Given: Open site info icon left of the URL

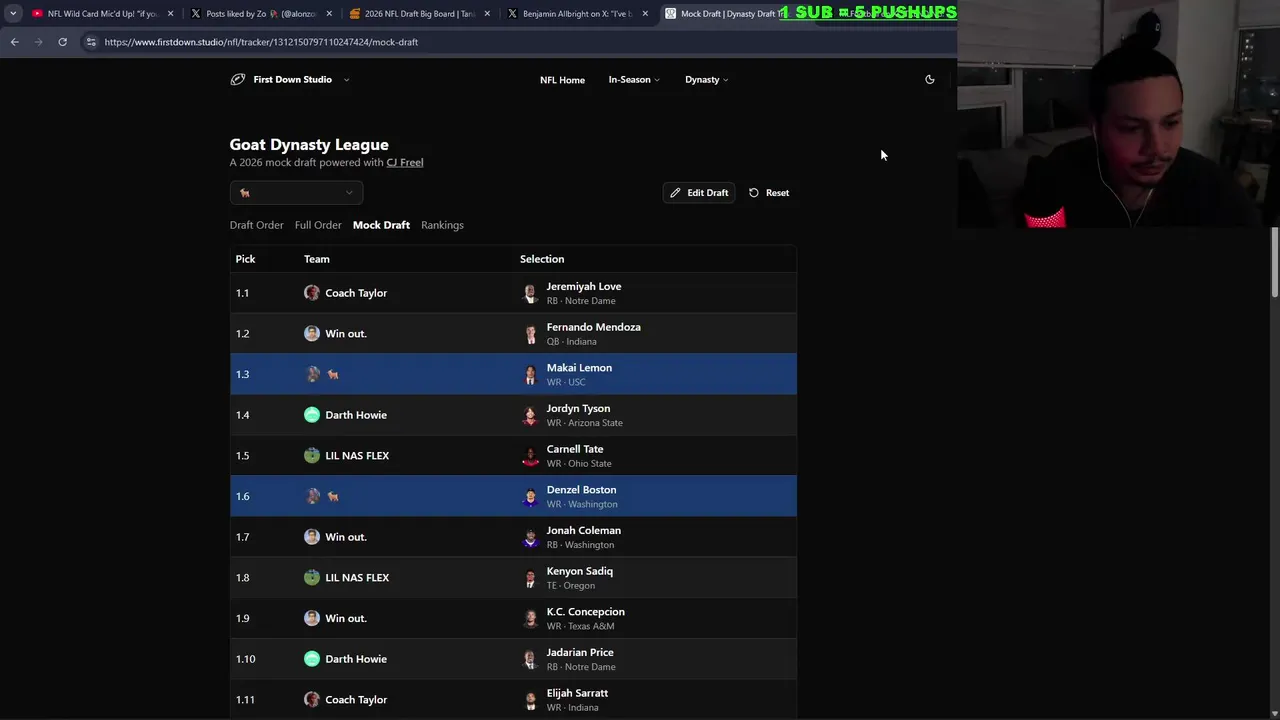Looking at the screenshot, I should (91, 42).
